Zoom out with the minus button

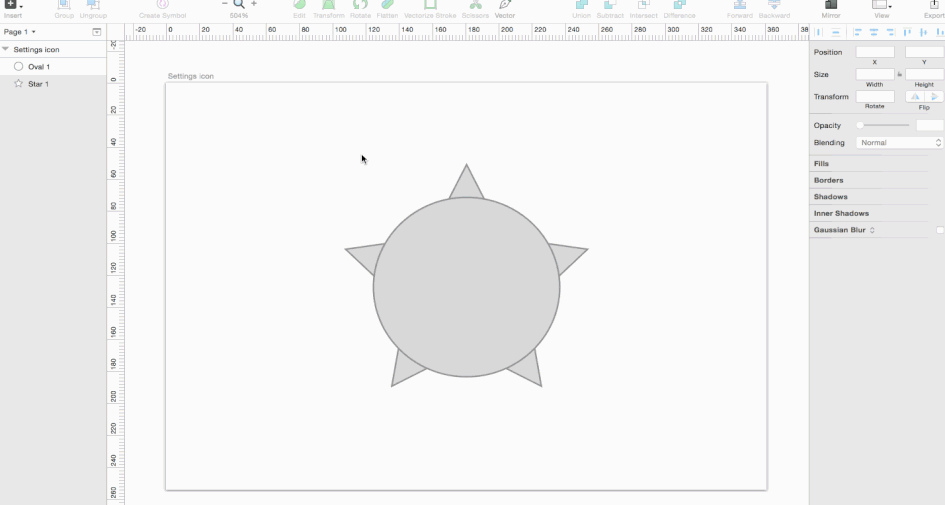tap(224, 4)
